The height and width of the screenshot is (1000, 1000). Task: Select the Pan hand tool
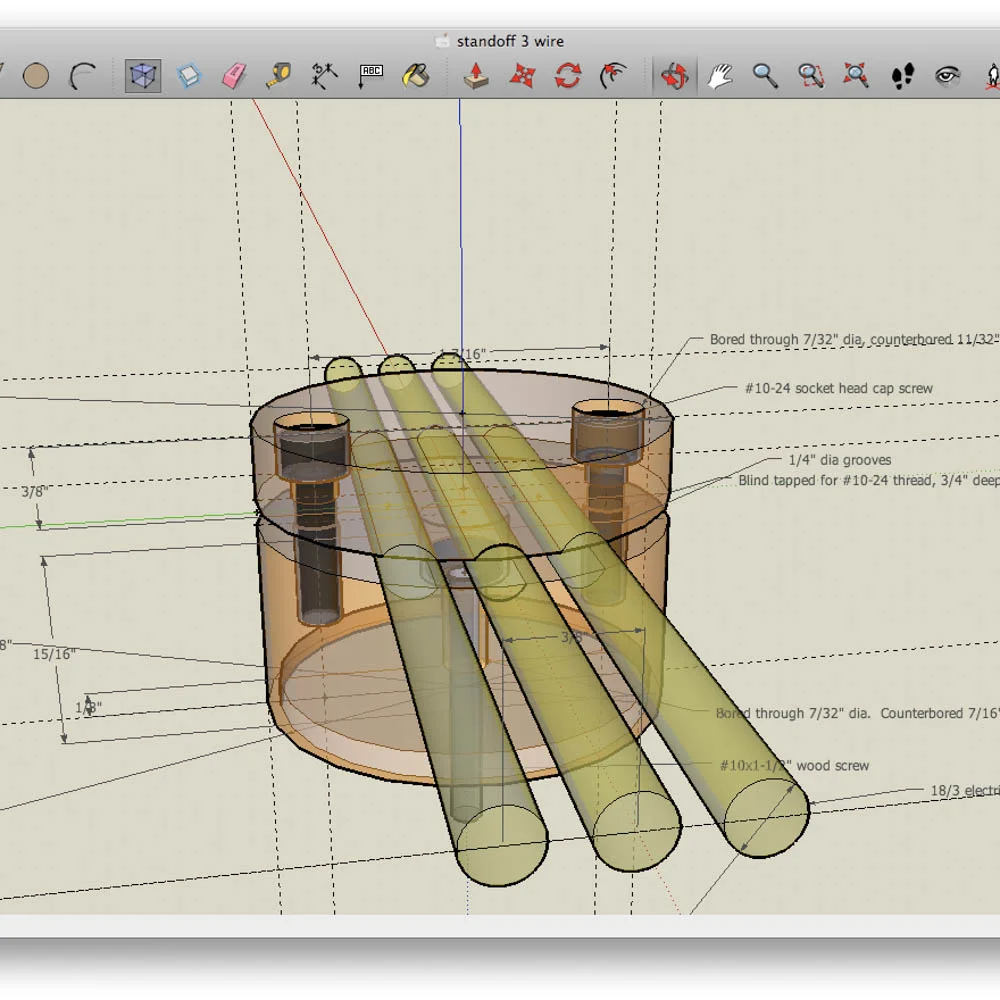pos(719,77)
